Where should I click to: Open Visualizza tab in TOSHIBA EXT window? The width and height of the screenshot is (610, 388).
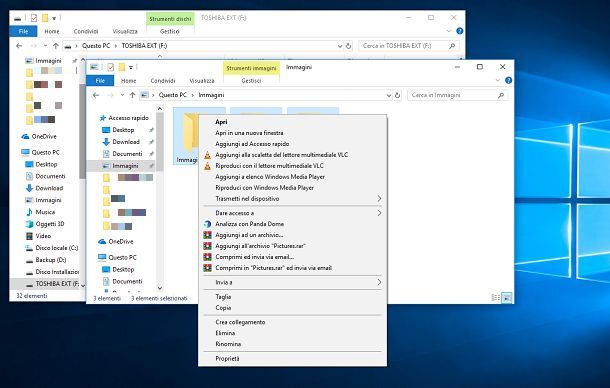(x=125, y=32)
